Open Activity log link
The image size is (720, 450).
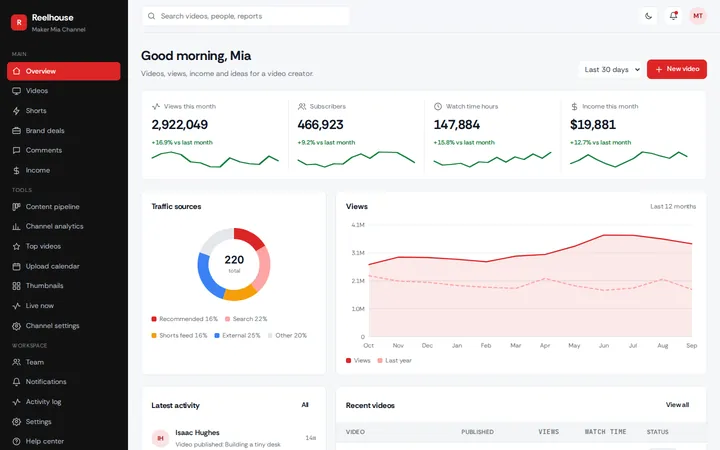point(64,402)
